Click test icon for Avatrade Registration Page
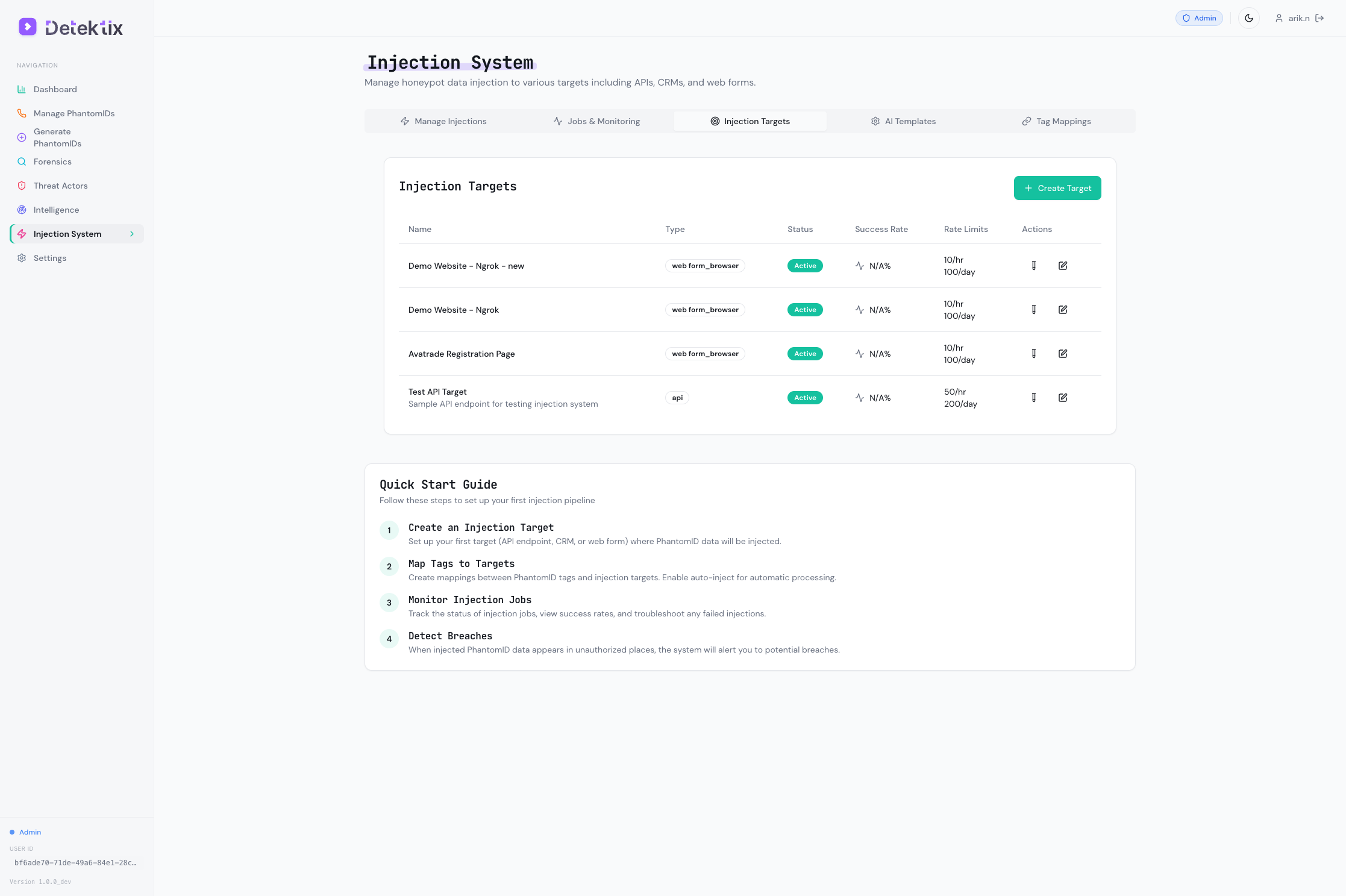The width and height of the screenshot is (1346, 896). [x=1034, y=354]
